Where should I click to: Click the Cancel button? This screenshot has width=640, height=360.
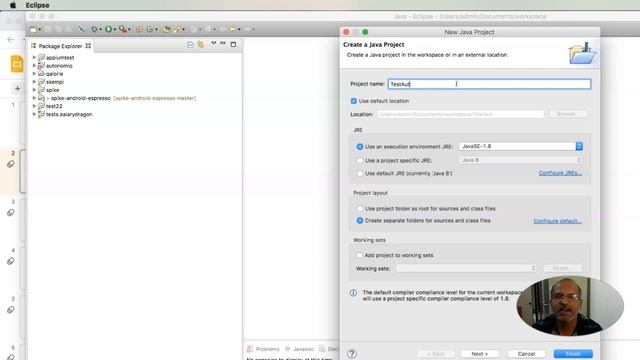[x=527, y=354]
